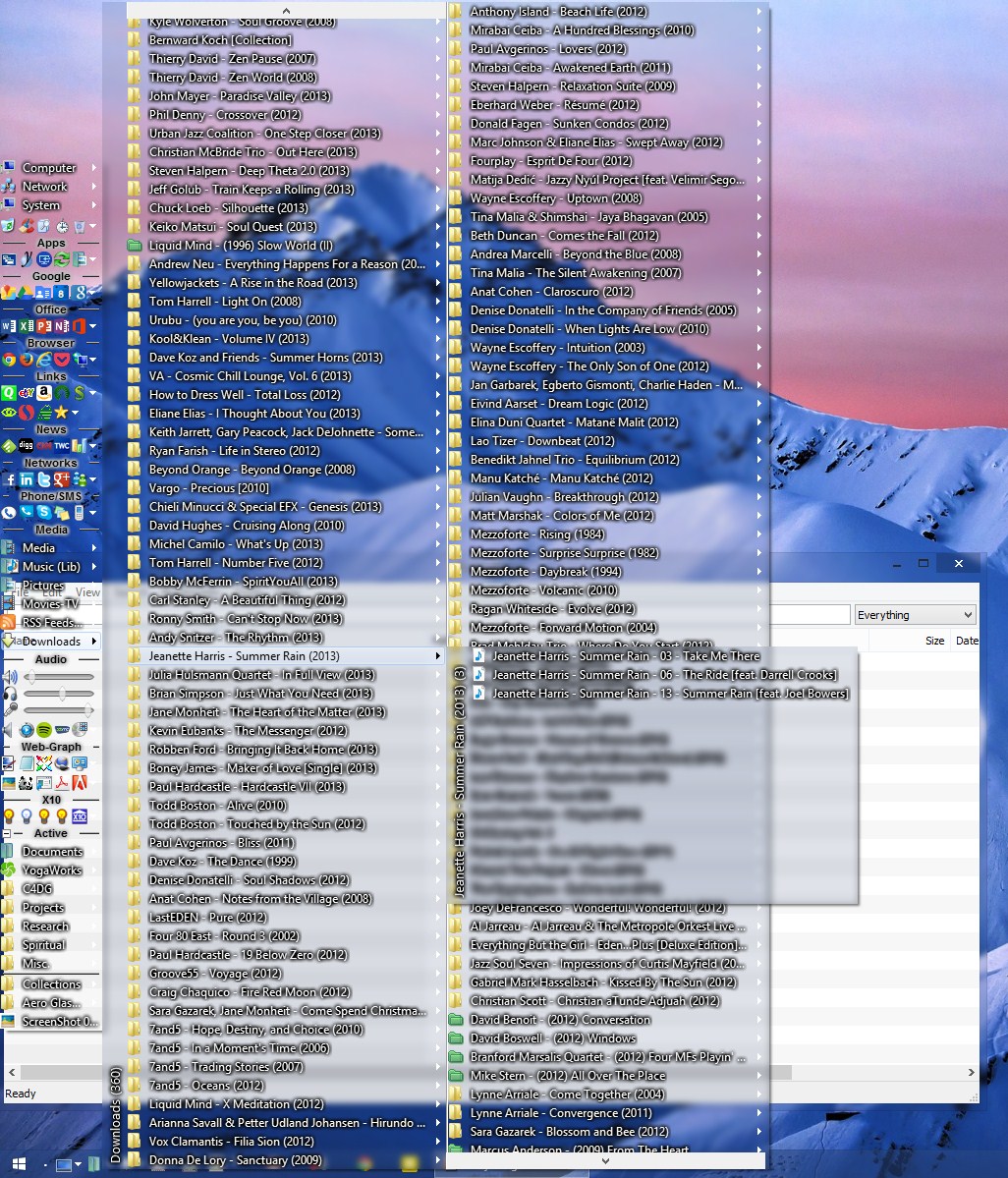Launch Excel from the Office group
The width and height of the screenshot is (1008, 1178).
pos(27,326)
